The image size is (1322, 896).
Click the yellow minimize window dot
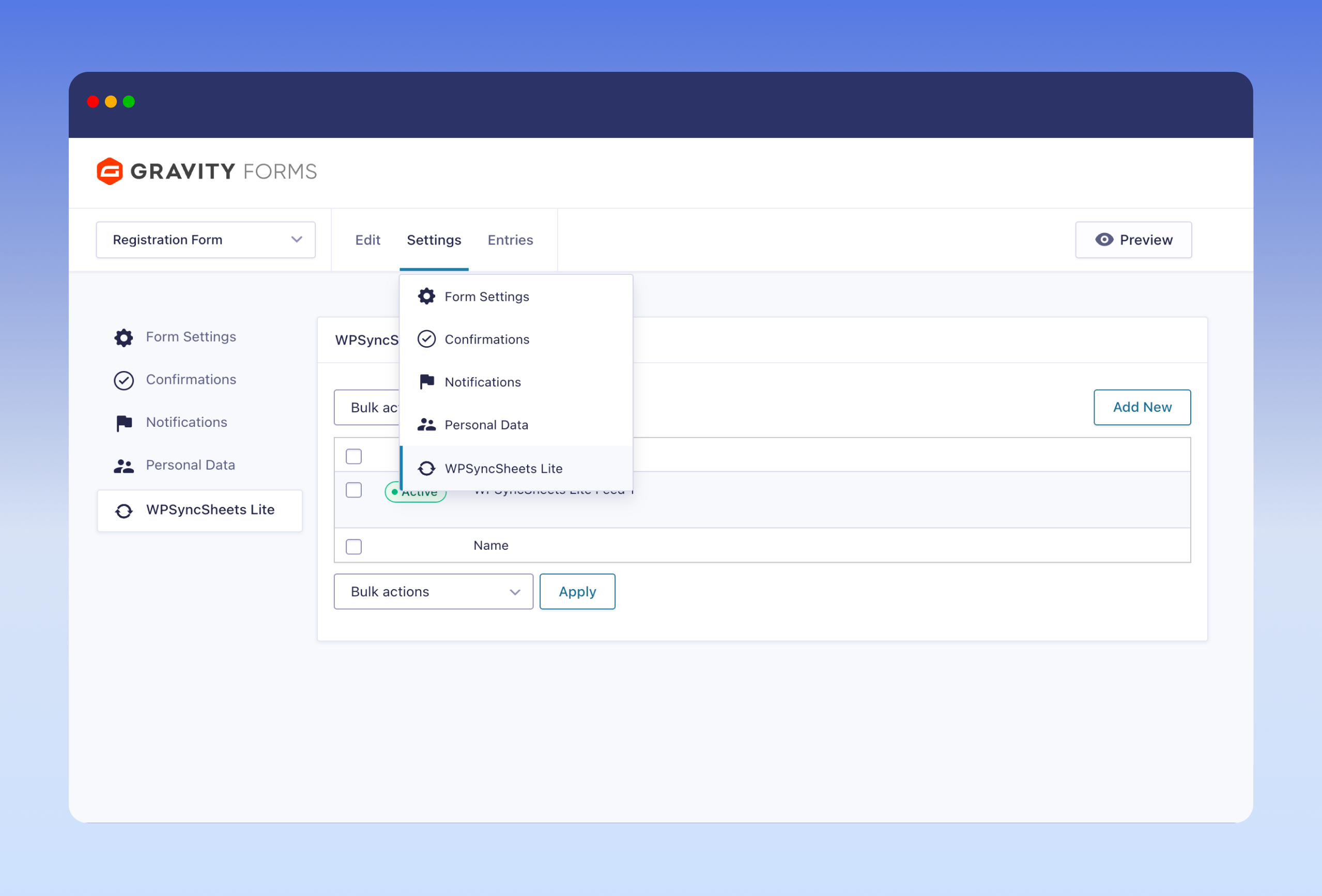tap(111, 102)
